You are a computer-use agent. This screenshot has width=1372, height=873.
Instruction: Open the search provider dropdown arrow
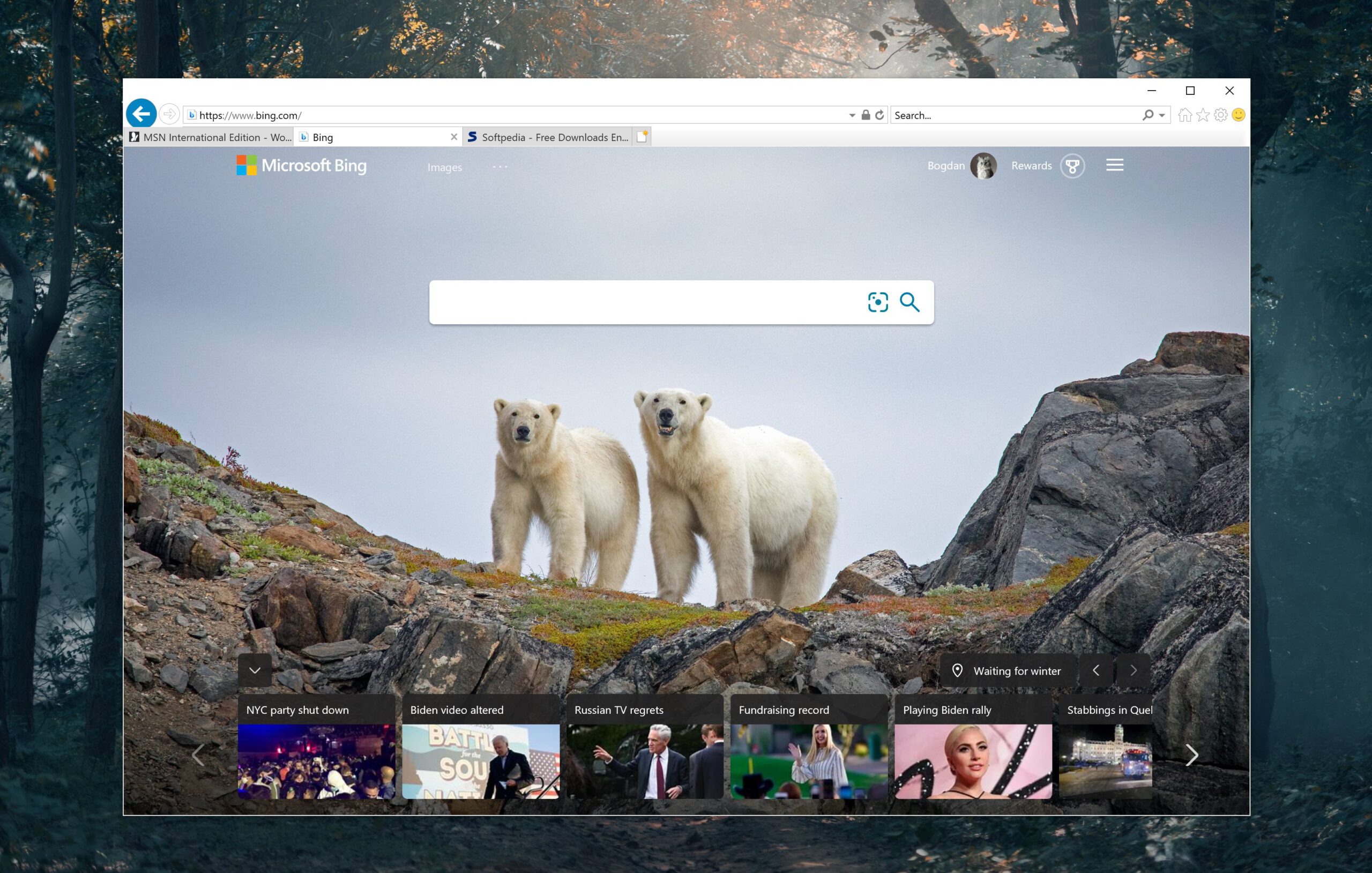coord(1162,116)
